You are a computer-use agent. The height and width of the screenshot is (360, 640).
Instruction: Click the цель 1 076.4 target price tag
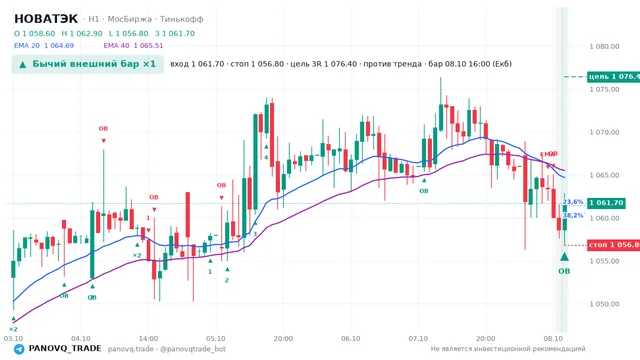point(613,77)
